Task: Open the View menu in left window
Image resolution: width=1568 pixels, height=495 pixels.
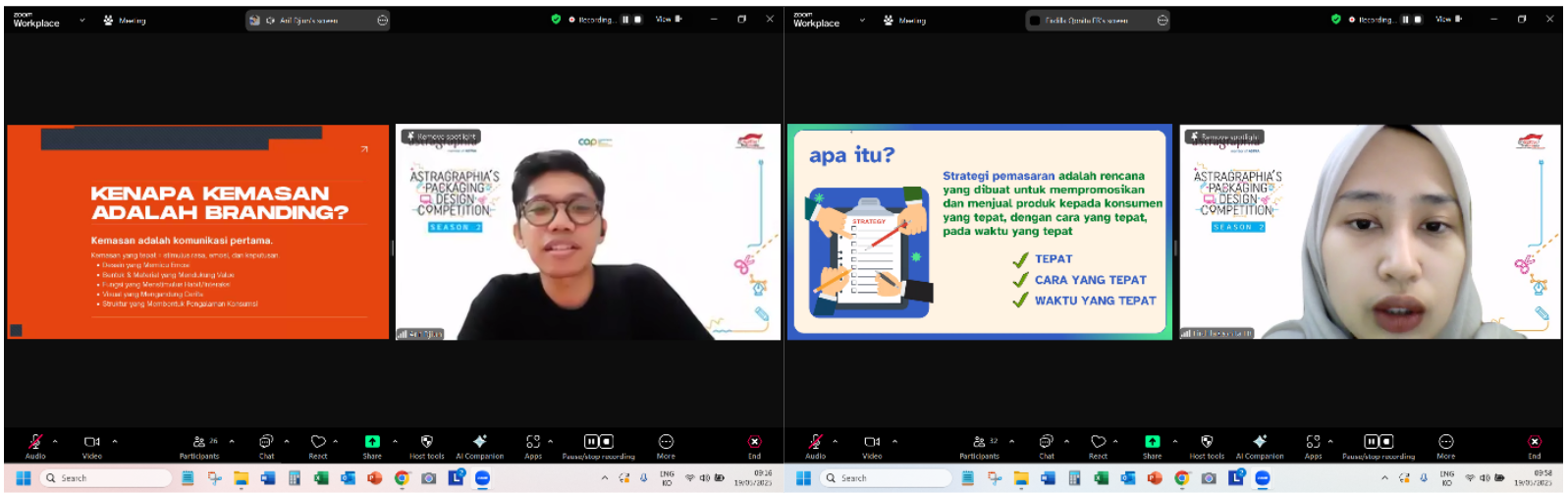Action: (668, 19)
